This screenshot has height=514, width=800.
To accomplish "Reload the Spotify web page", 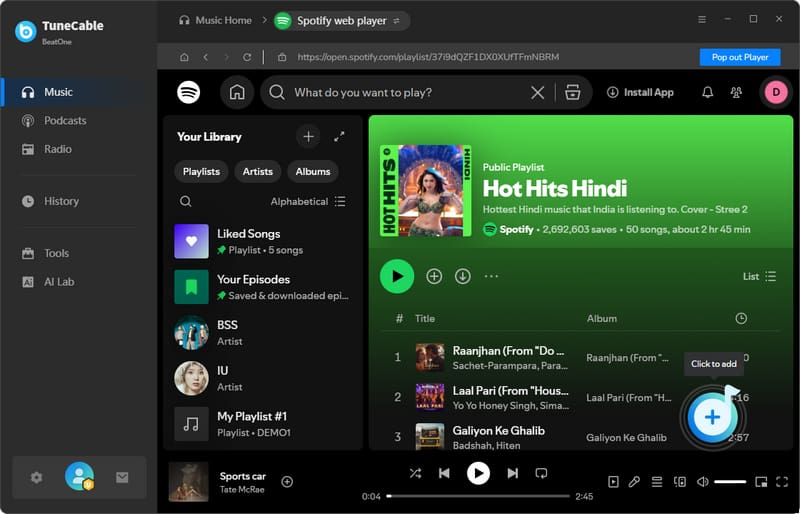I will [x=247, y=57].
